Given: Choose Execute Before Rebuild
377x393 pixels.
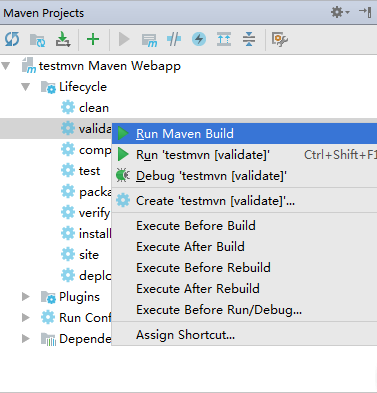Looking at the screenshot, I should coord(244,268).
